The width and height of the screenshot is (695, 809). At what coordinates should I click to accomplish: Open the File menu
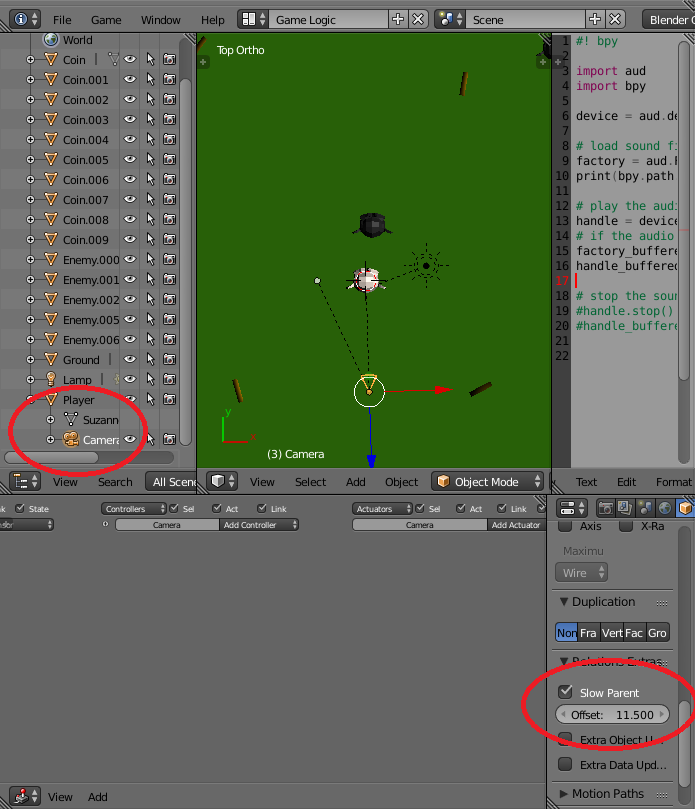(62, 20)
